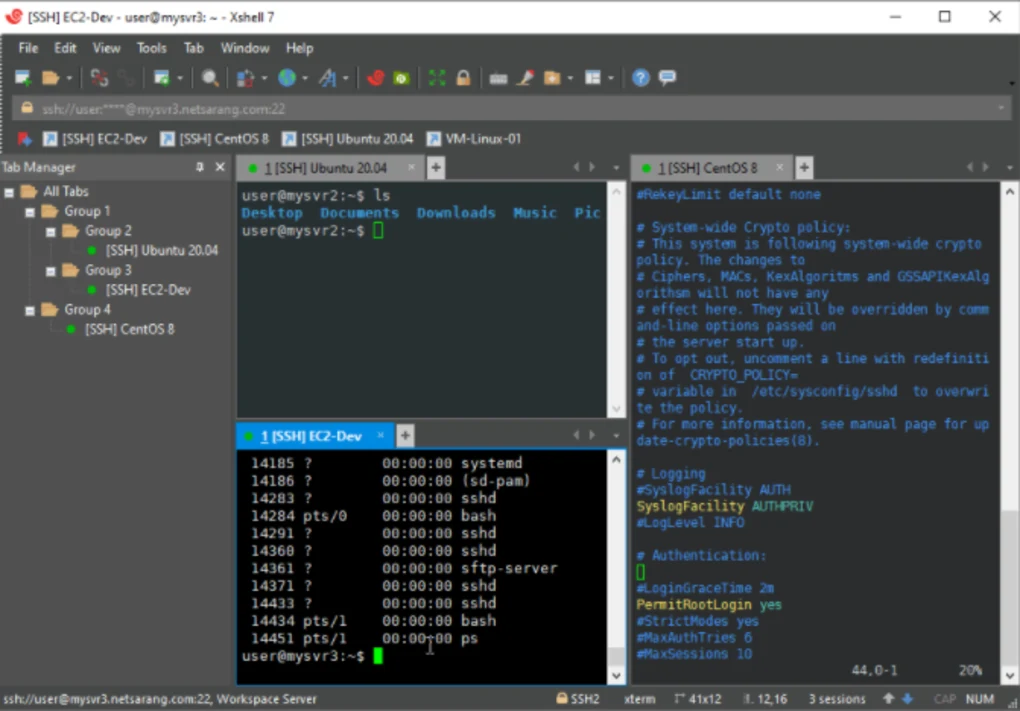Click the Find magnifier icon in toolbar
1020x711 pixels.
click(210, 78)
